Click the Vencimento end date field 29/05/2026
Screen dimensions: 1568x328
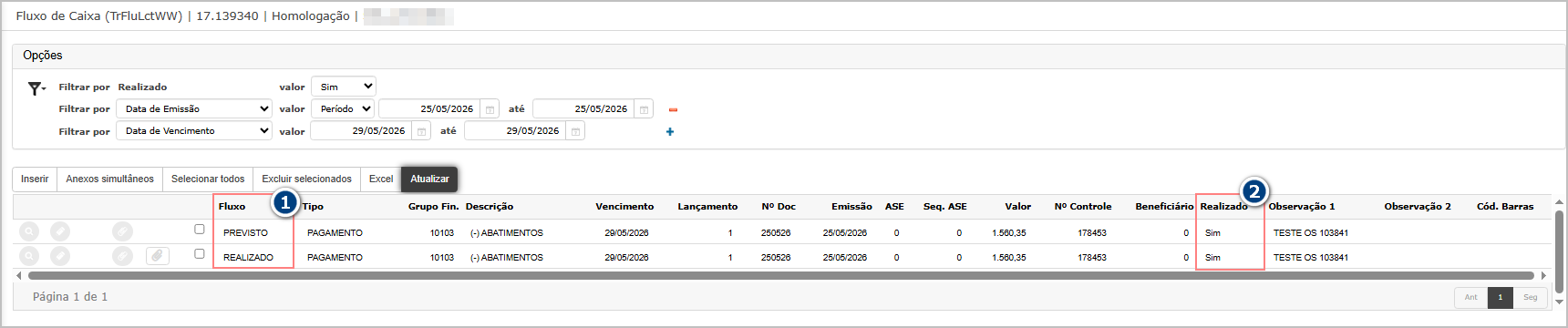515,131
